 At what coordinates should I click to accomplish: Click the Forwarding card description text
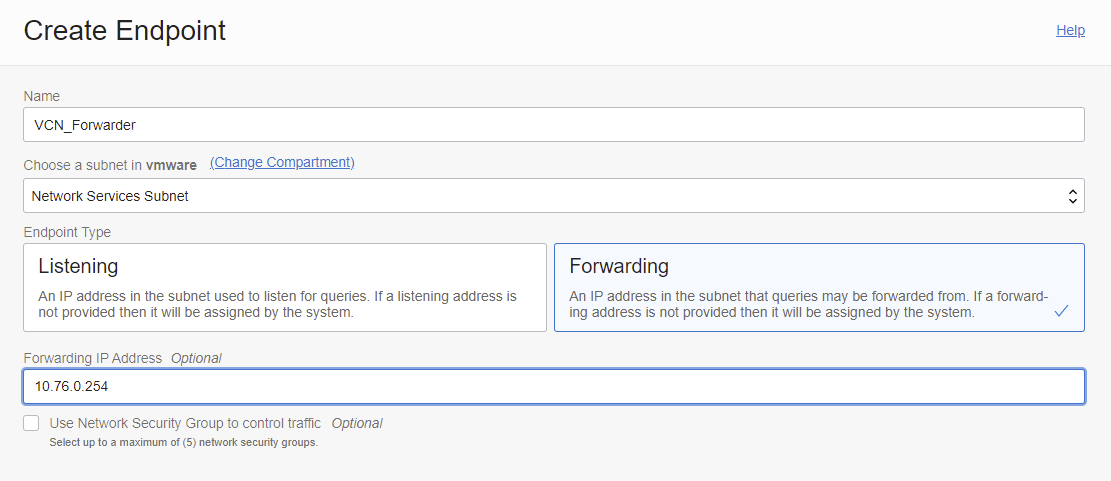808,304
